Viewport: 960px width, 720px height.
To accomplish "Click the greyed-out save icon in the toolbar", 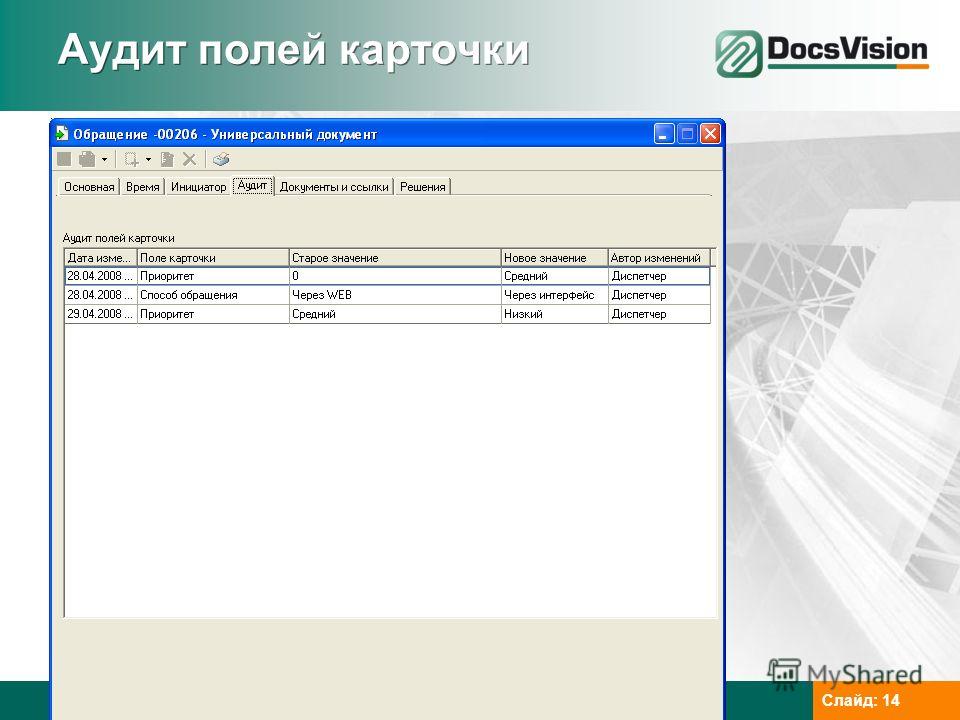I will pyautogui.click(x=64, y=160).
